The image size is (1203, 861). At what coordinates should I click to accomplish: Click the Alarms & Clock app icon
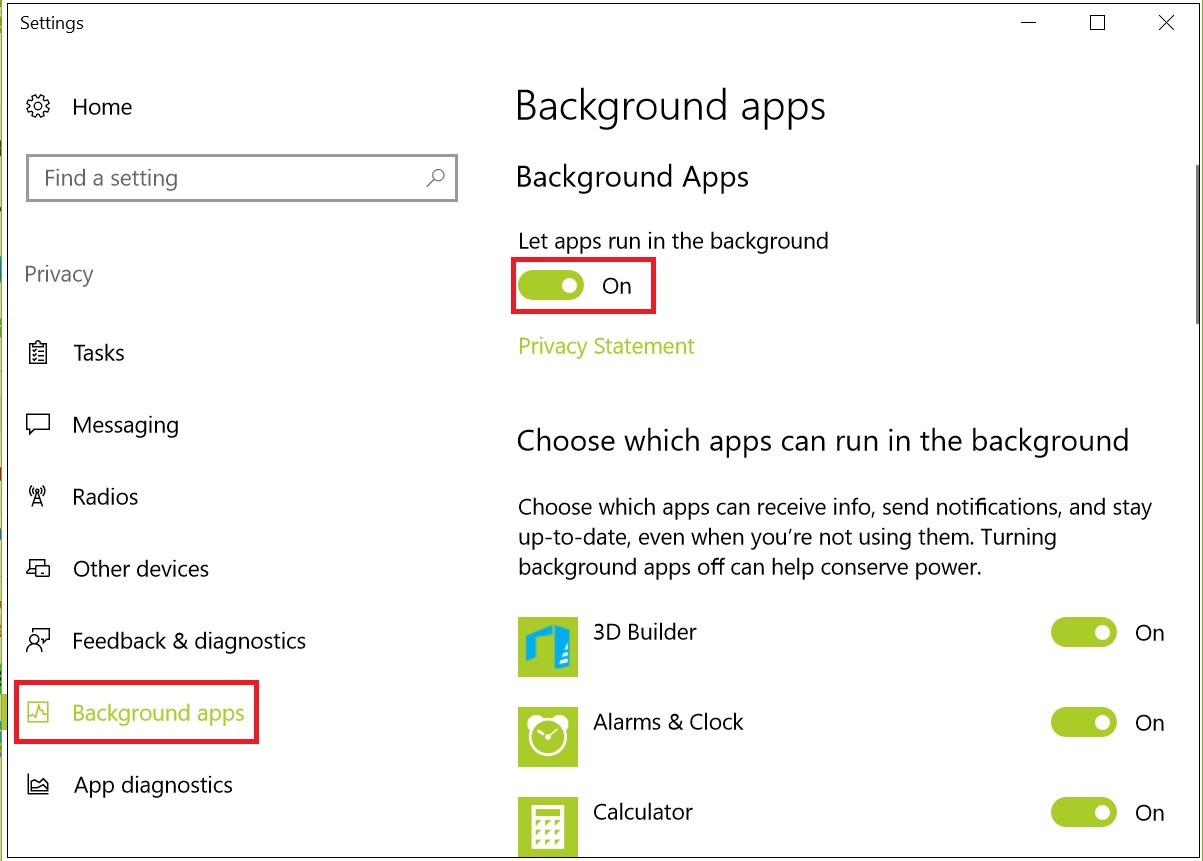tap(548, 737)
